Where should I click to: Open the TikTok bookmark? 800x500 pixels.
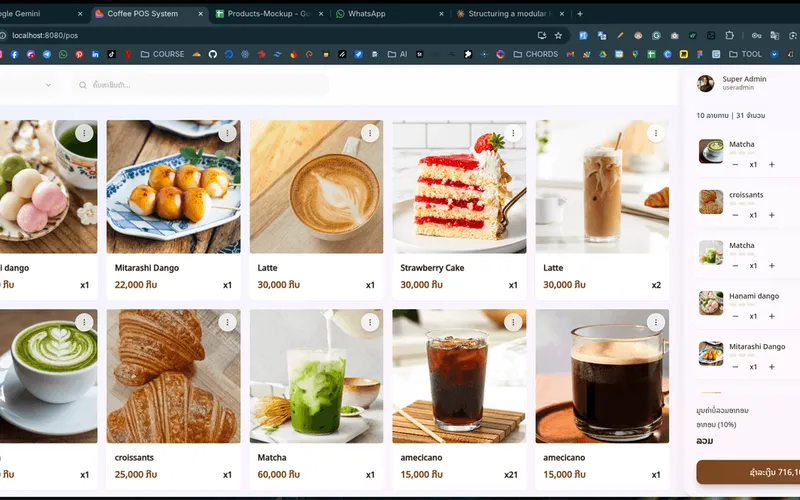click(111, 54)
